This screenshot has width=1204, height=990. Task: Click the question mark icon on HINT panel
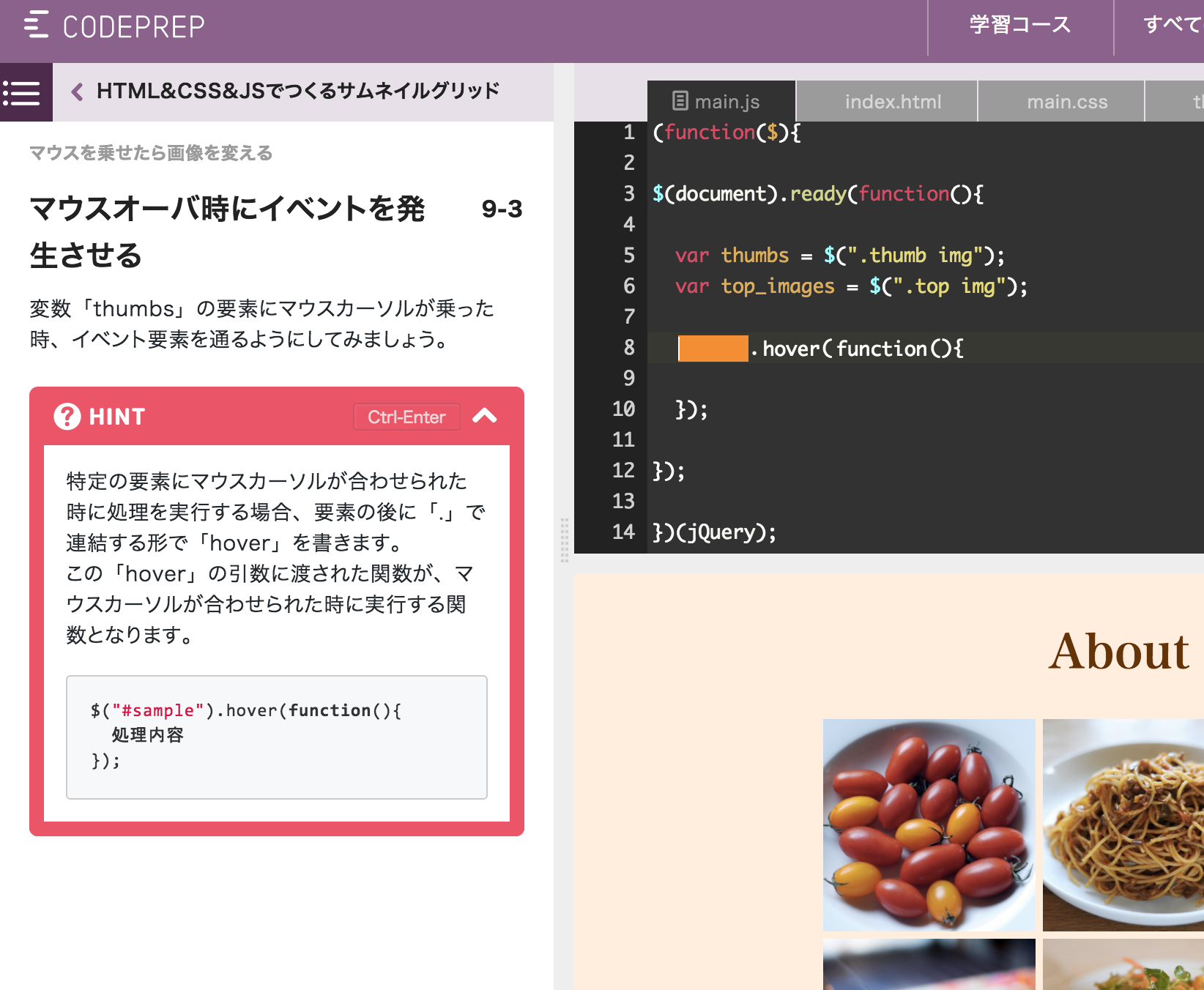[x=66, y=417]
